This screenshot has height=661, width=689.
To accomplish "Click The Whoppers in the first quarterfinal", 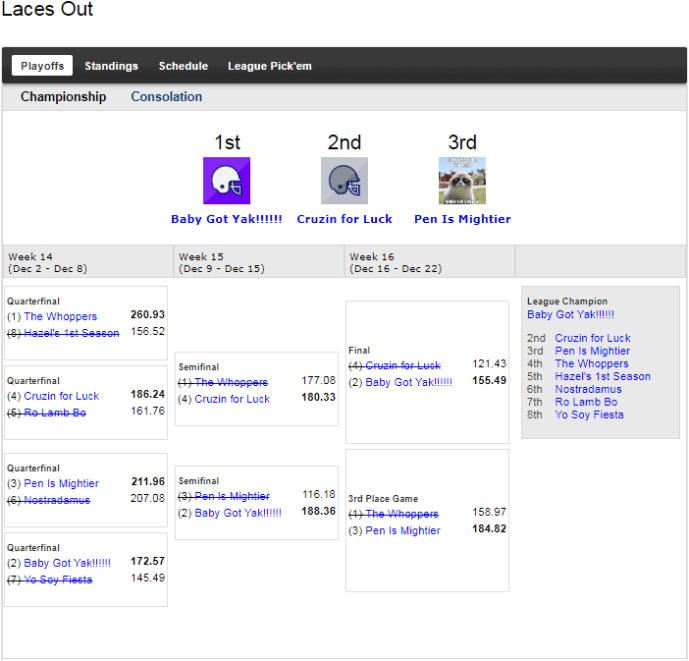I will (x=60, y=316).
